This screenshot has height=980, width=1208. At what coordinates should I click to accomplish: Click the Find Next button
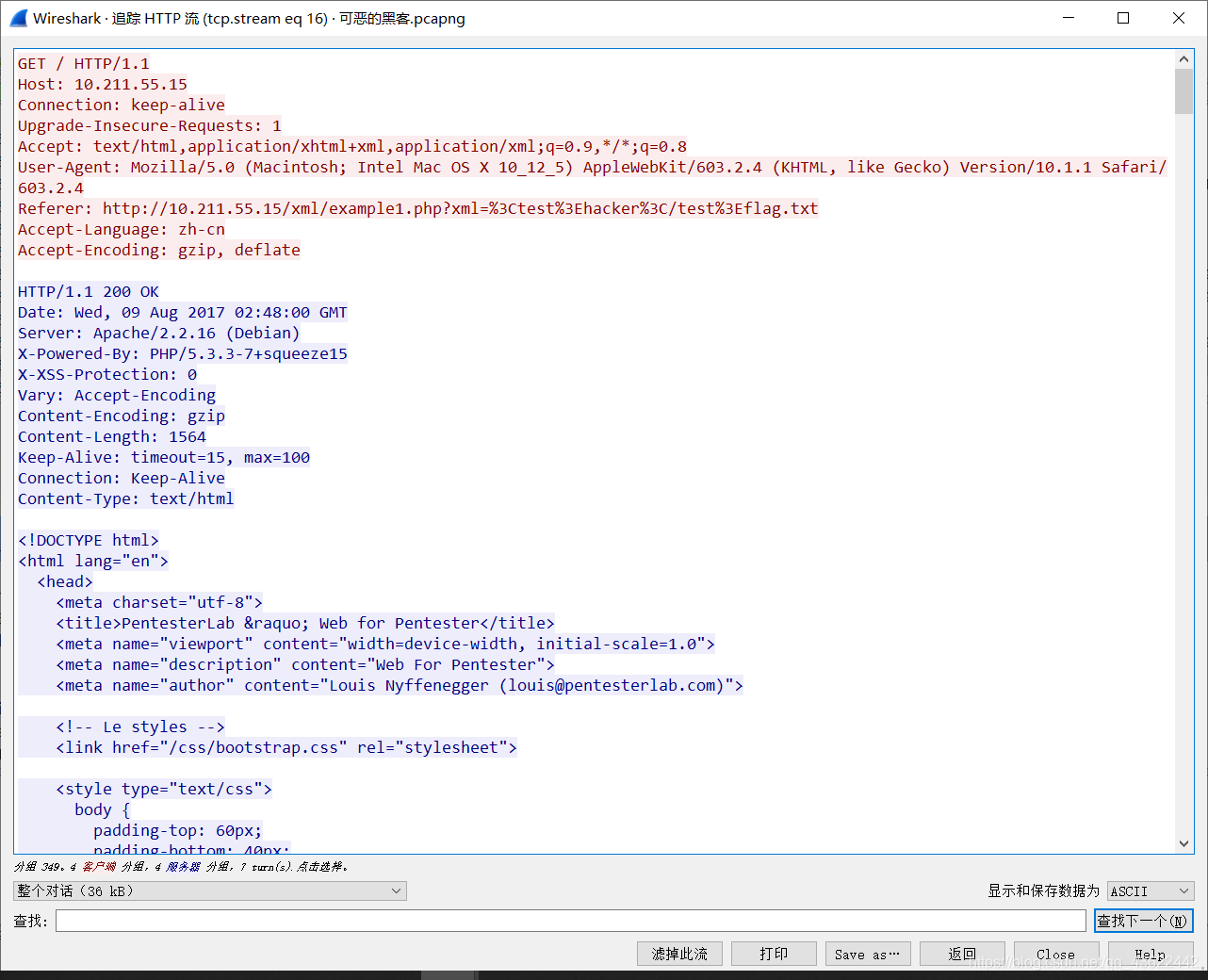pos(1144,921)
